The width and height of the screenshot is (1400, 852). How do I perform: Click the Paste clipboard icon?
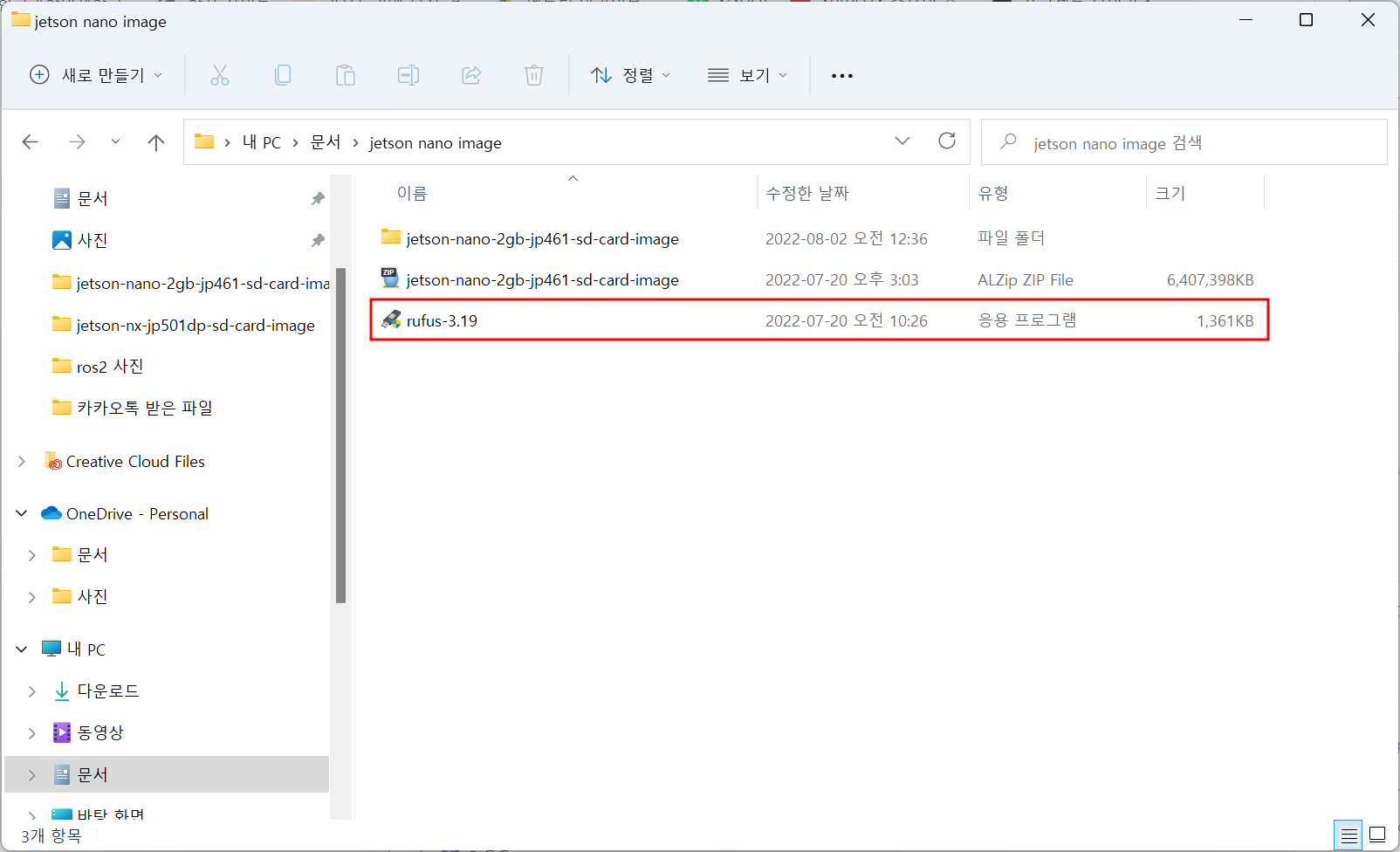[x=346, y=75]
